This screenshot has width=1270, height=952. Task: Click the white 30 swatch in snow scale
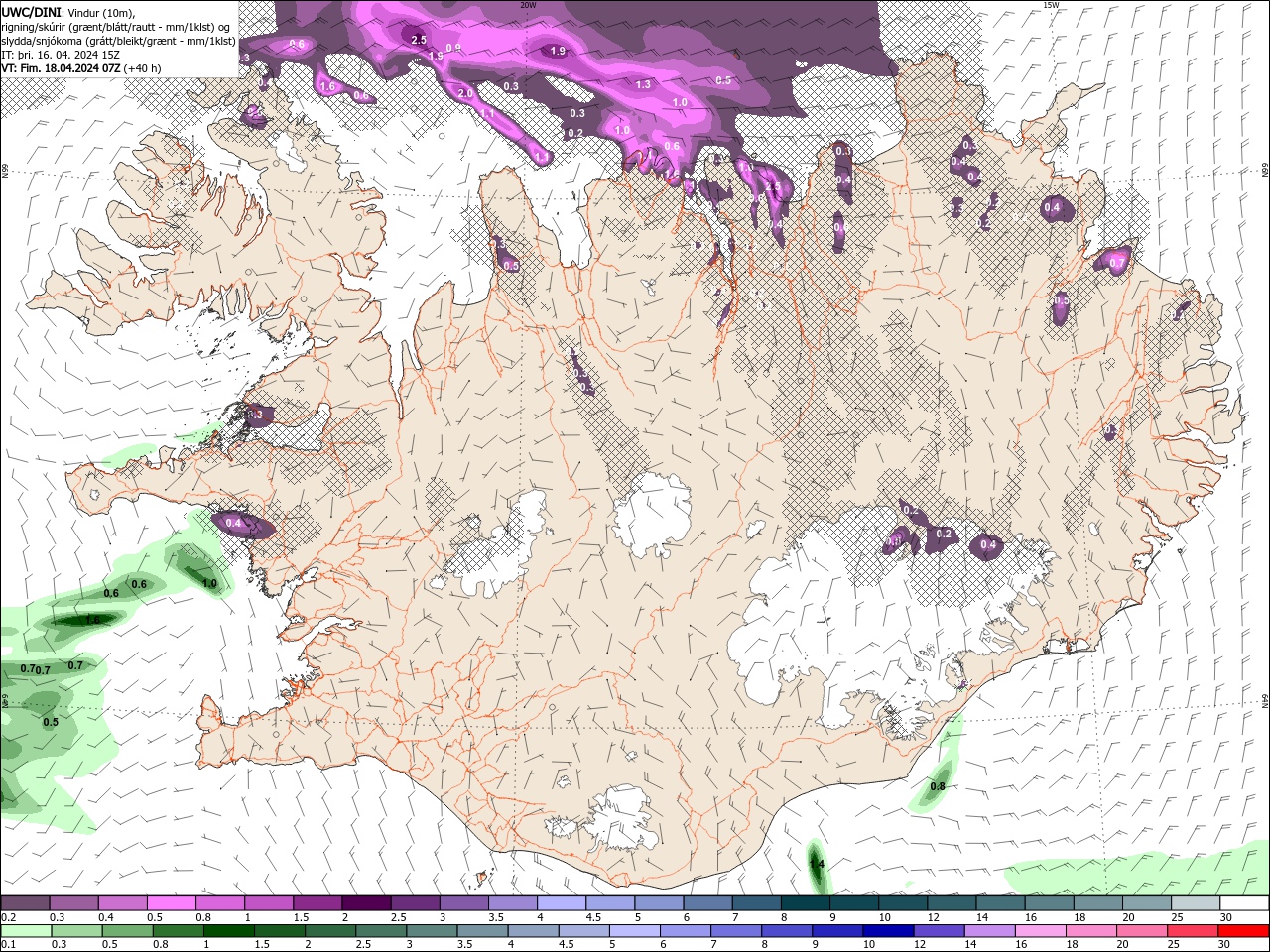click(1245, 903)
